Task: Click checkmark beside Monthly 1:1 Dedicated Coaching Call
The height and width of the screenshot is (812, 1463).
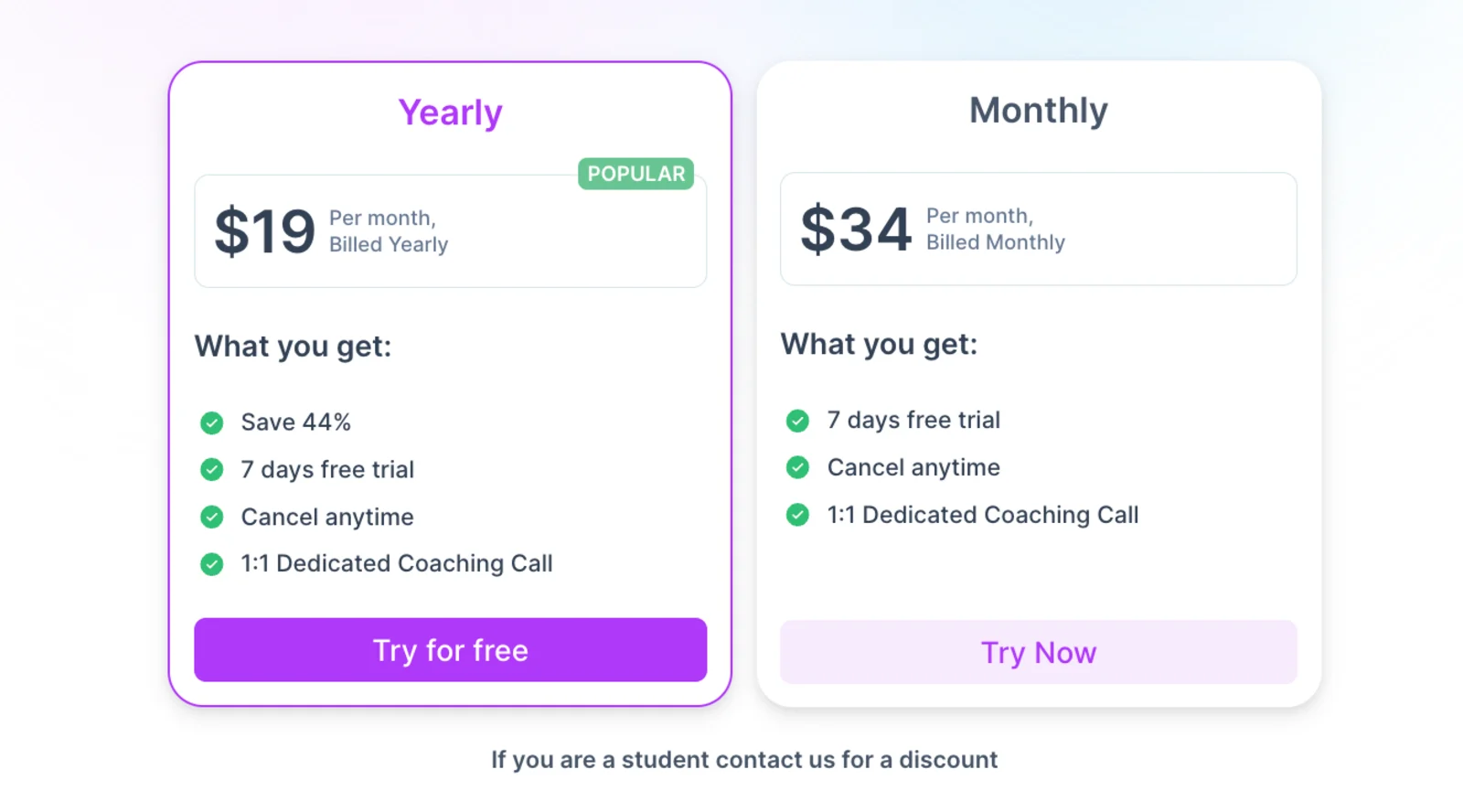Action: 796,515
